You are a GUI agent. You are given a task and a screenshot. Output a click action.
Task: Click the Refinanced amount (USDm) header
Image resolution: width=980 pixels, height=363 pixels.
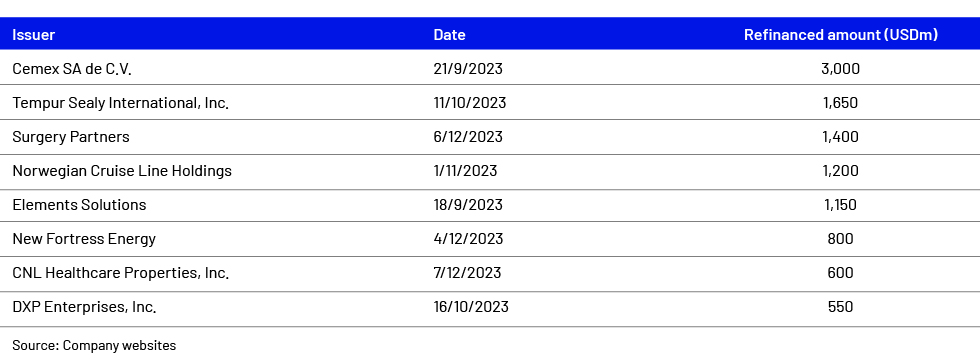pos(841,35)
